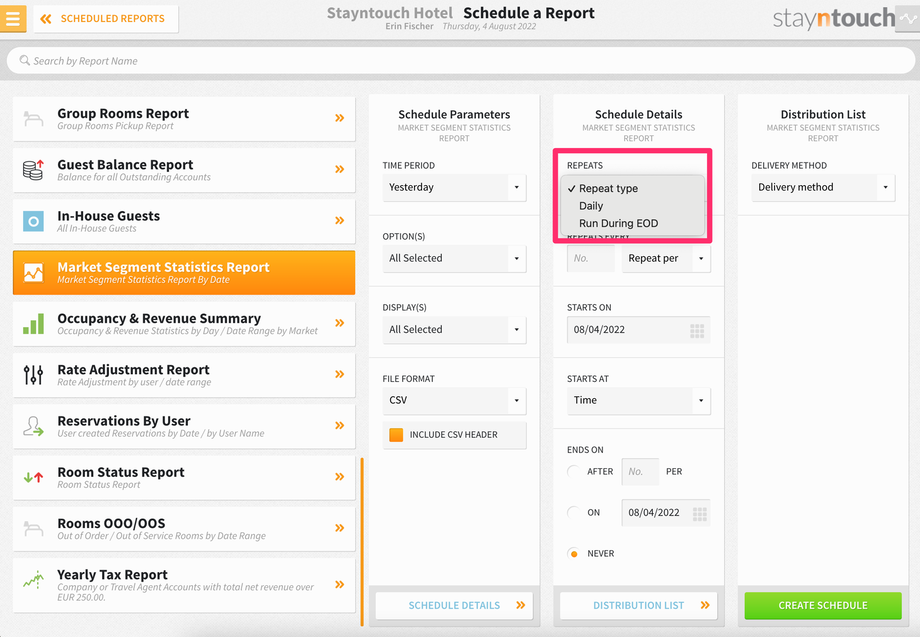Click the activity pulse icon at top right

908,18
